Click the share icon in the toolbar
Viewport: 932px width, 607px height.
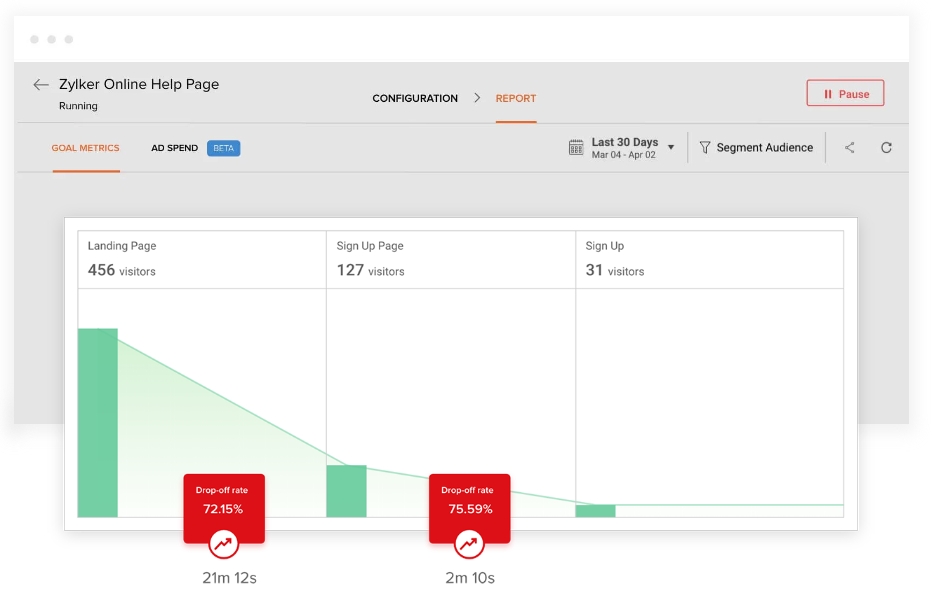click(850, 148)
